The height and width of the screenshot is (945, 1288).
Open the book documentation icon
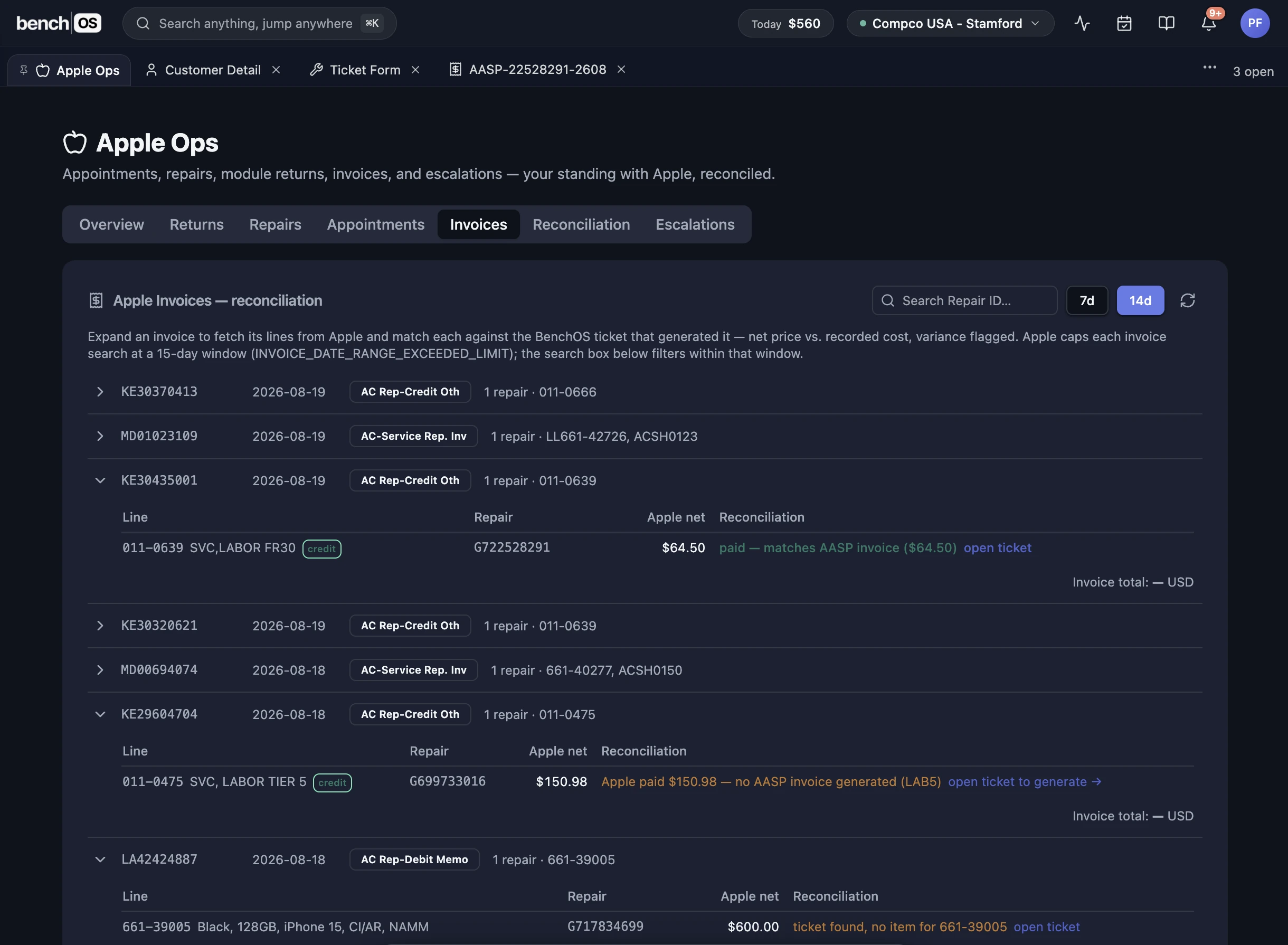point(1166,23)
